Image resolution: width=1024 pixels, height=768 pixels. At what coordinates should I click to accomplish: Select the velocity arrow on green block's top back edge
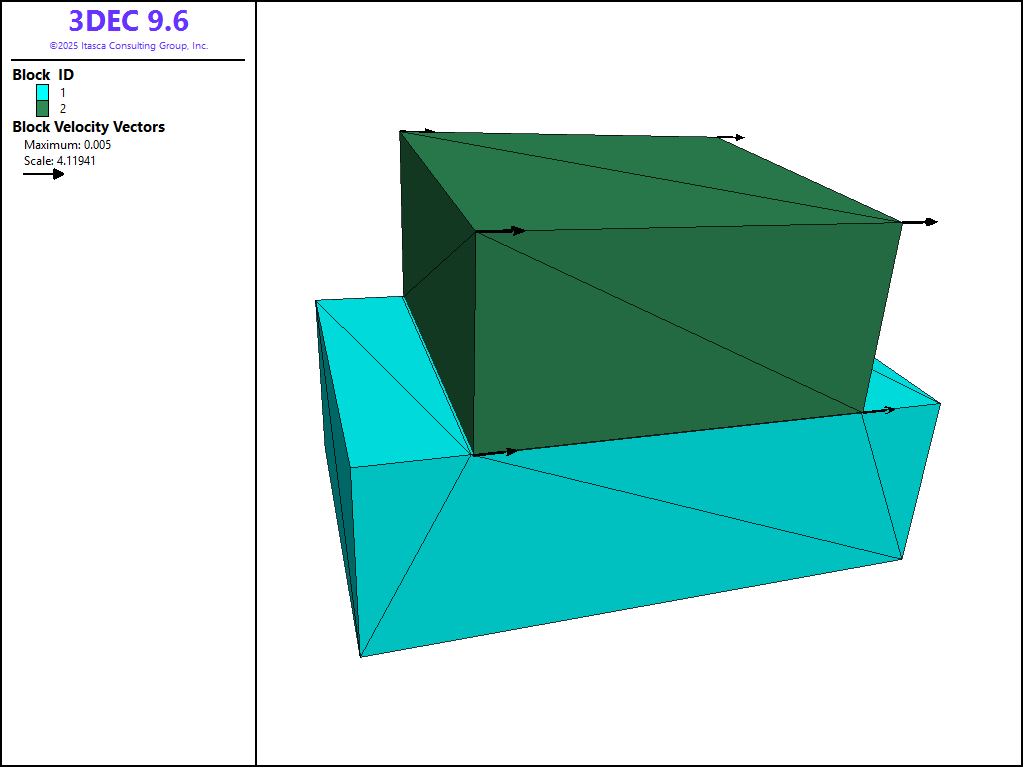[733, 137]
